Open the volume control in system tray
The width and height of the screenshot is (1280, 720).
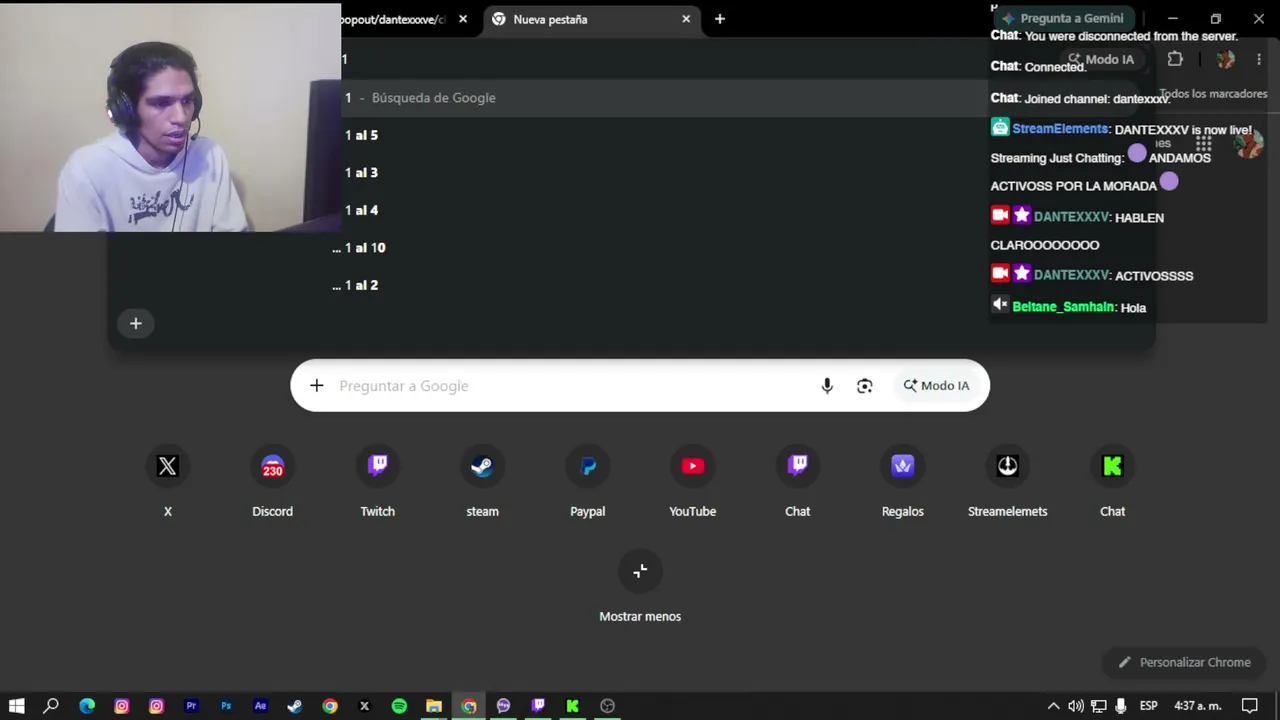1075,706
